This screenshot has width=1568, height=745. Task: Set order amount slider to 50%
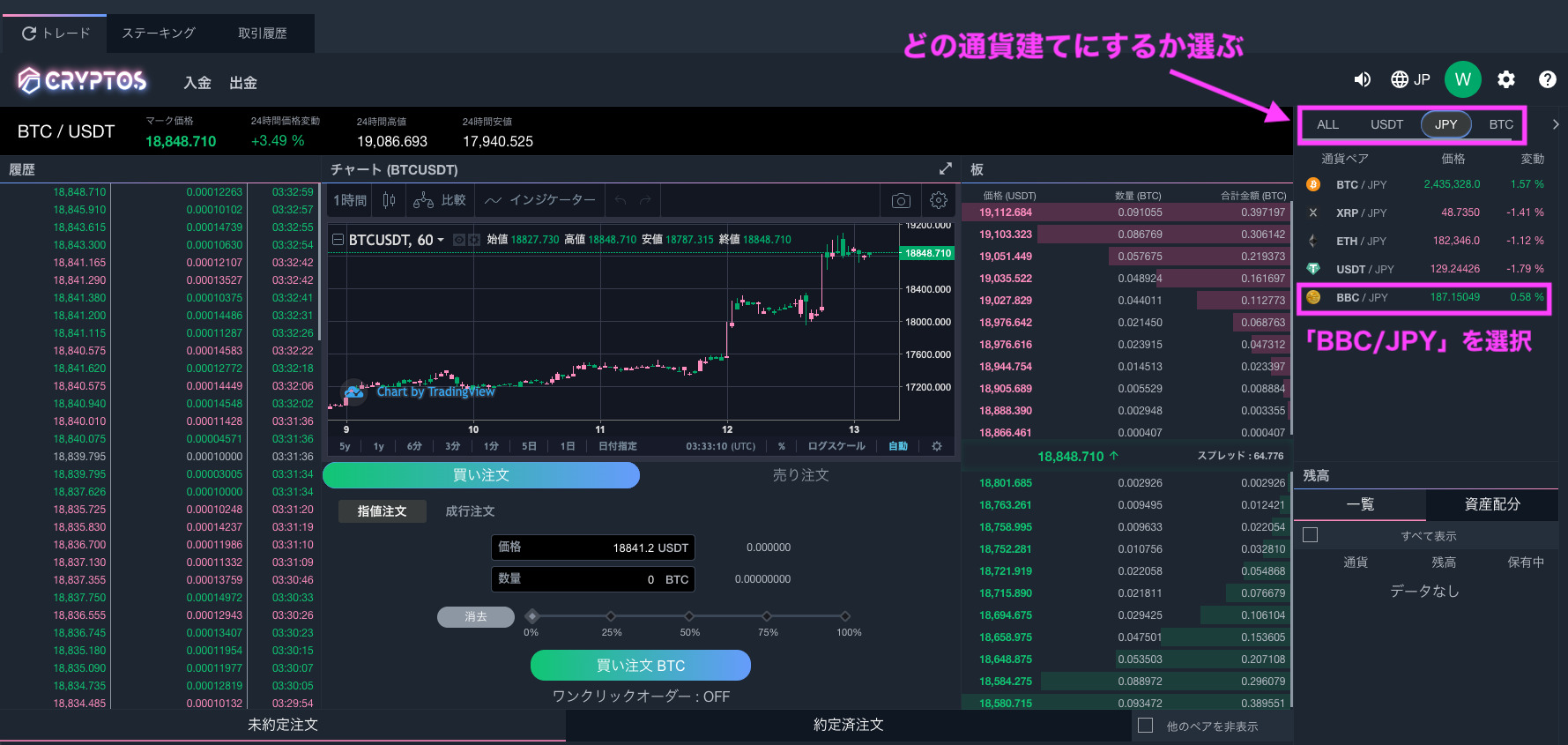click(x=688, y=616)
